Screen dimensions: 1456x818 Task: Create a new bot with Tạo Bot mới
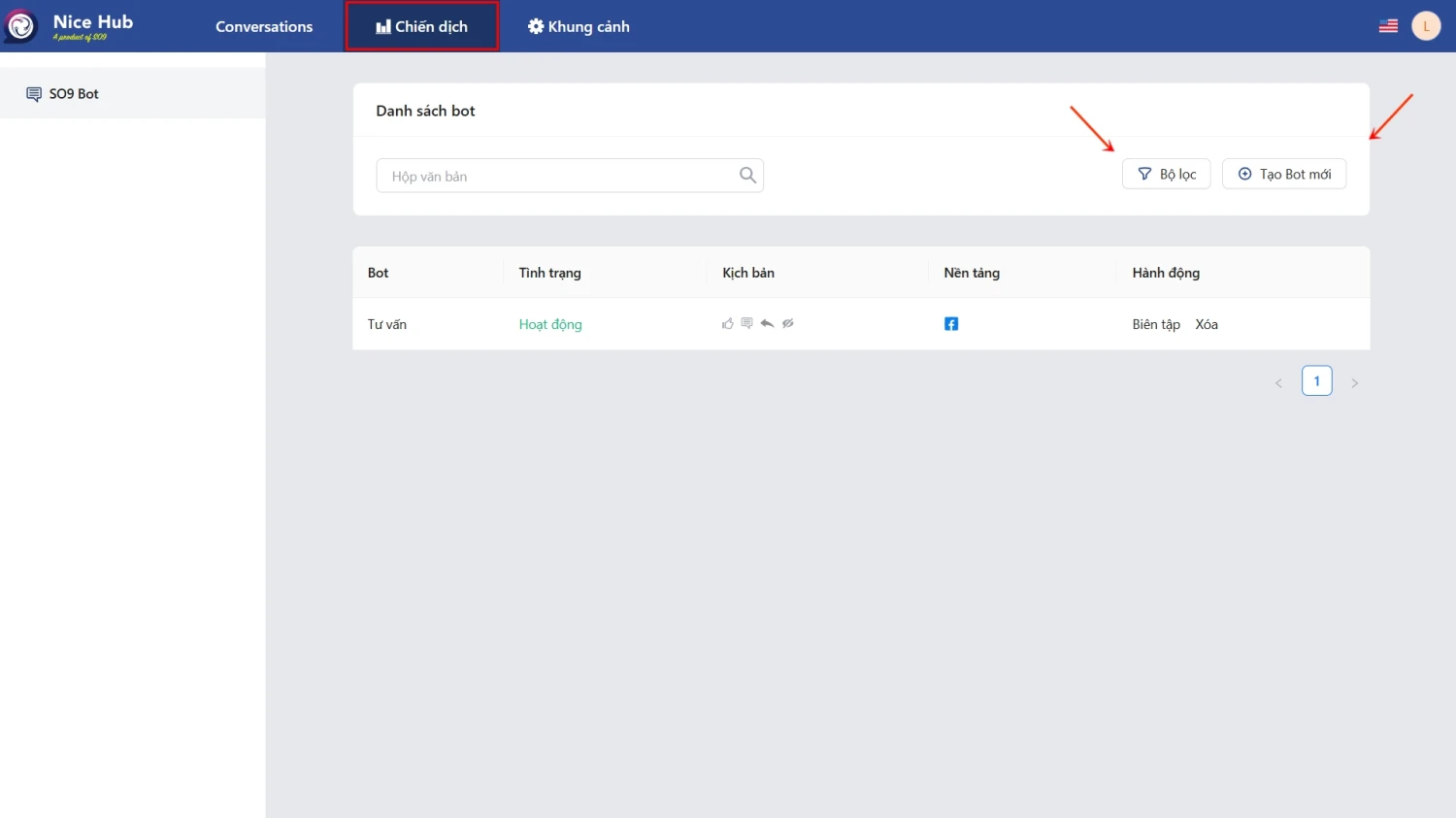click(x=1284, y=174)
